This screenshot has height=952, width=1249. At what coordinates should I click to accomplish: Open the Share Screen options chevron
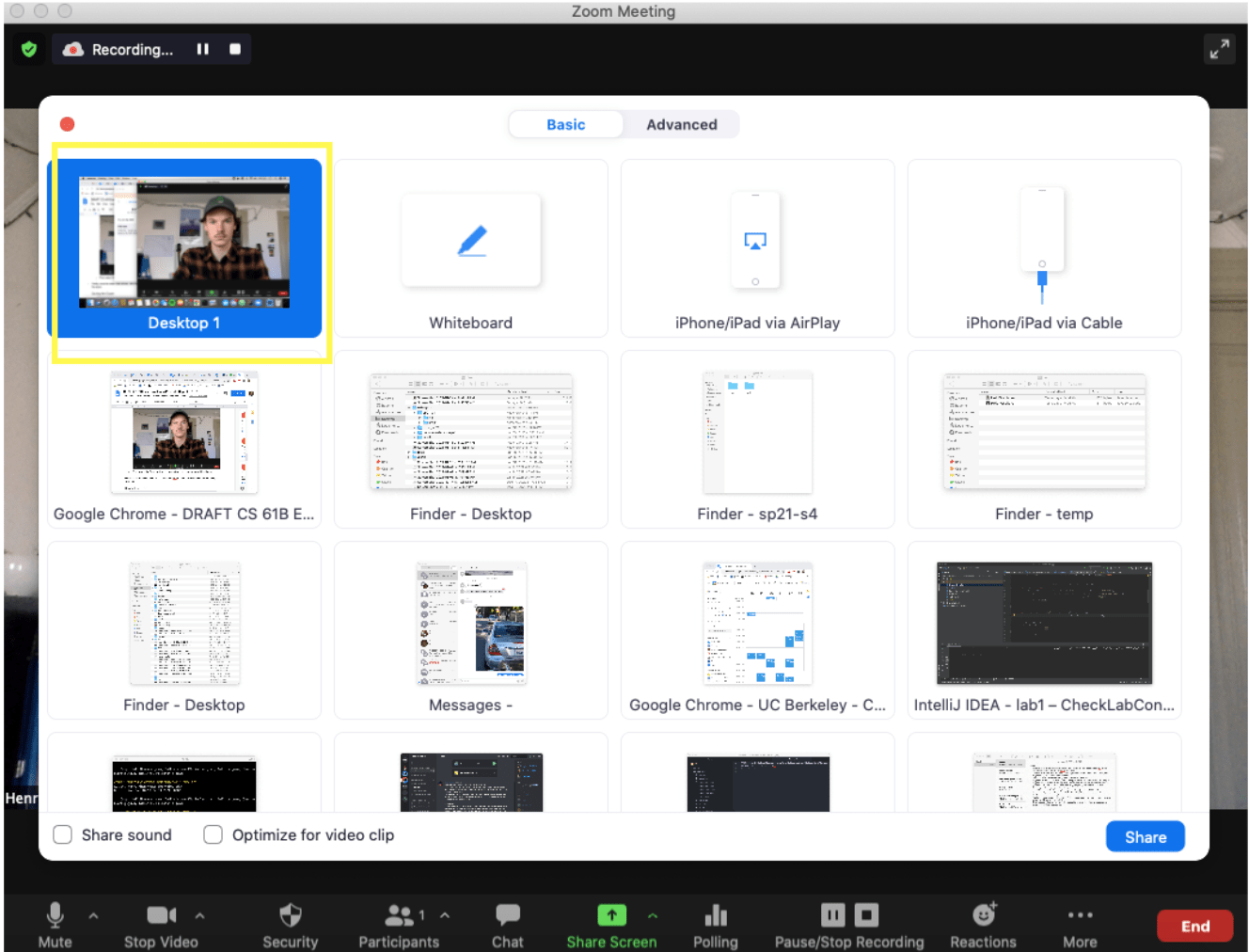(x=653, y=914)
